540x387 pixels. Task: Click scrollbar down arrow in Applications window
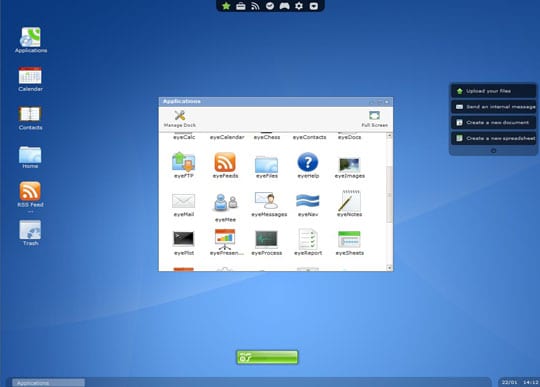tap(390, 268)
